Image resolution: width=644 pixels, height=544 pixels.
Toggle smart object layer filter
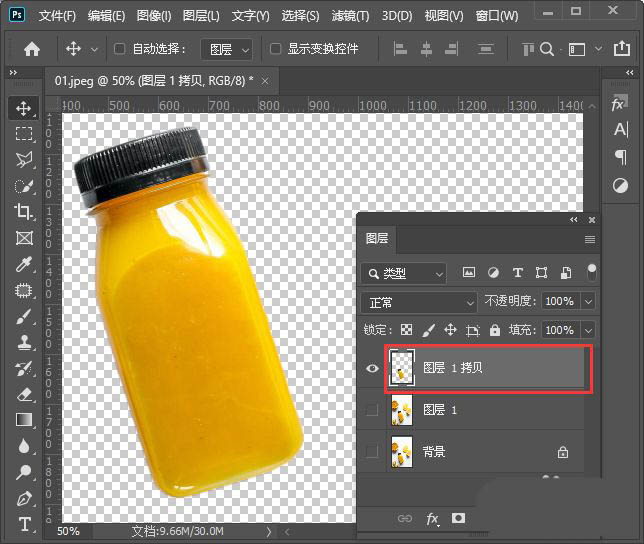(566, 272)
